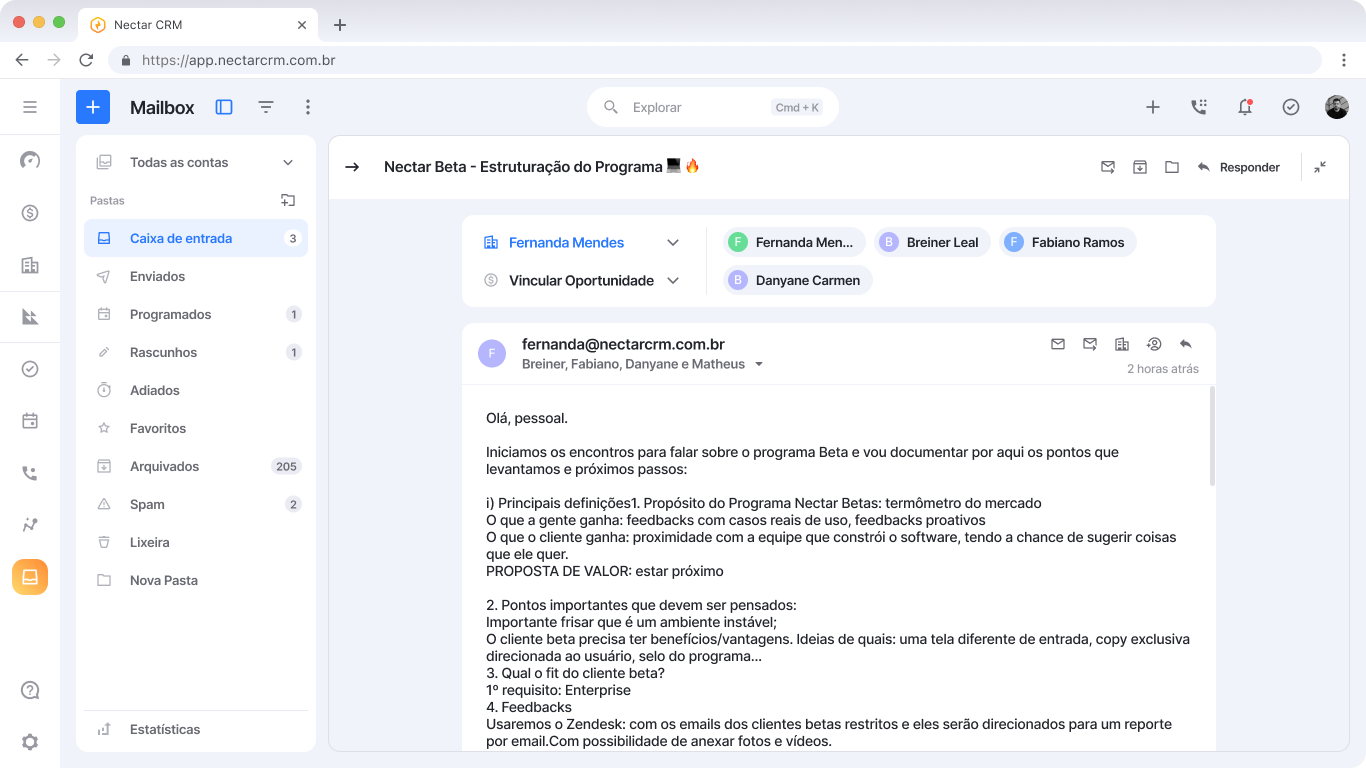Open browser three-dot menu
This screenshot has height=768, width=1366.
[x=1344, y=60]
